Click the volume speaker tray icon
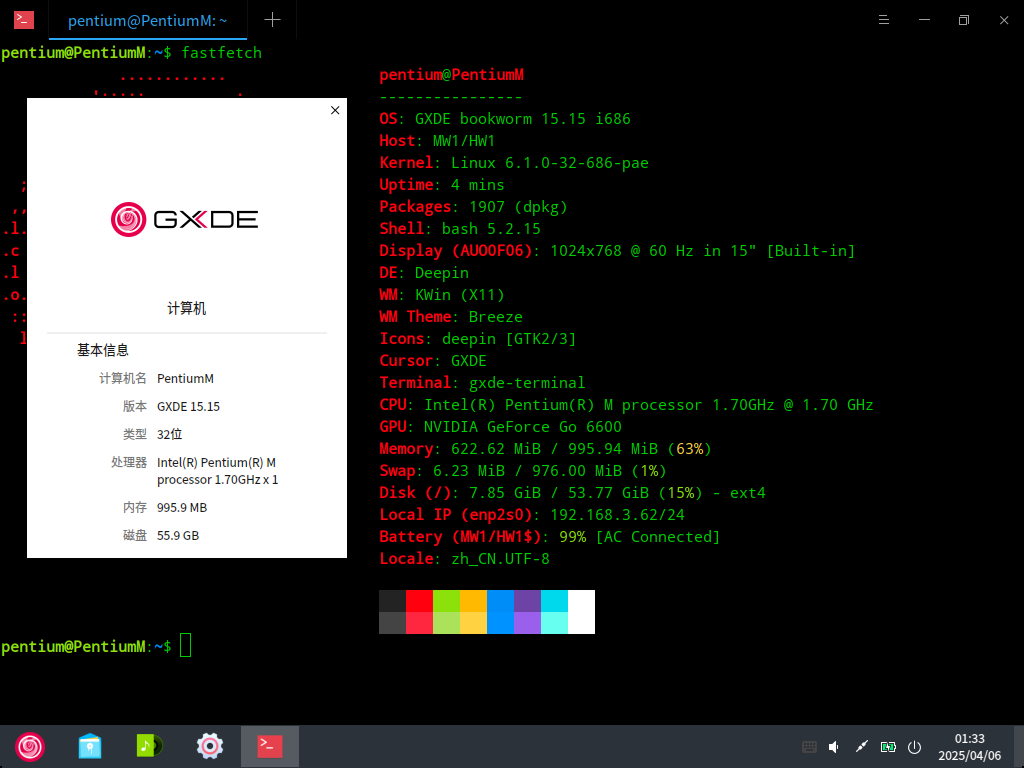This screenshot has width=1024, height=768. (x=834, y=746)
